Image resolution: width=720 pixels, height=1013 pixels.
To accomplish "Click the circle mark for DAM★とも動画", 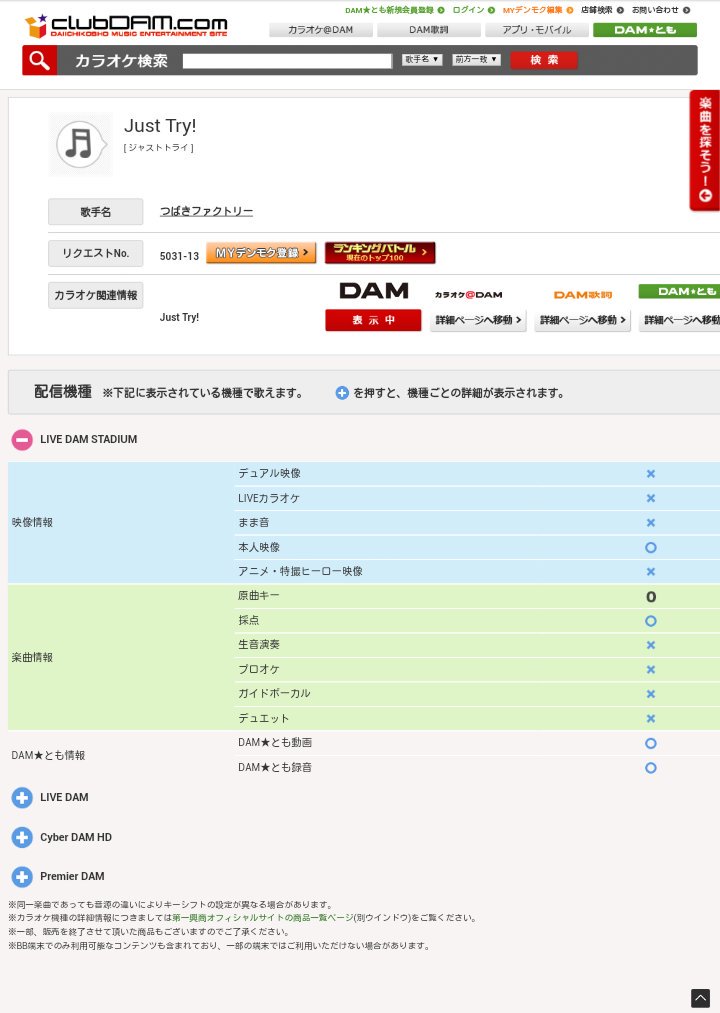I will (651, 744).
